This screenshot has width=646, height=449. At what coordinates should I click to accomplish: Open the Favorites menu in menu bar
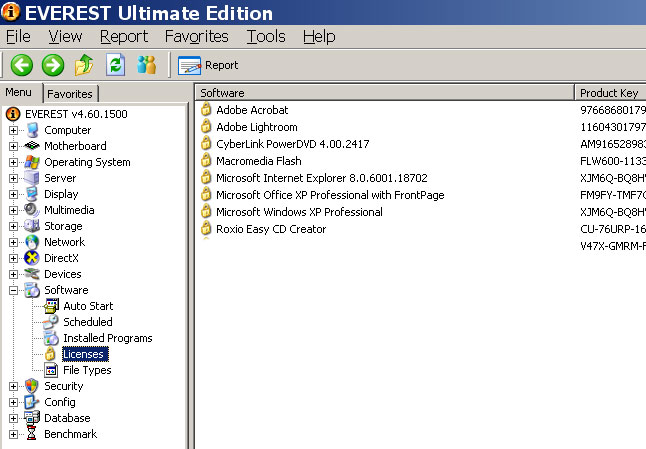[197, 37]
